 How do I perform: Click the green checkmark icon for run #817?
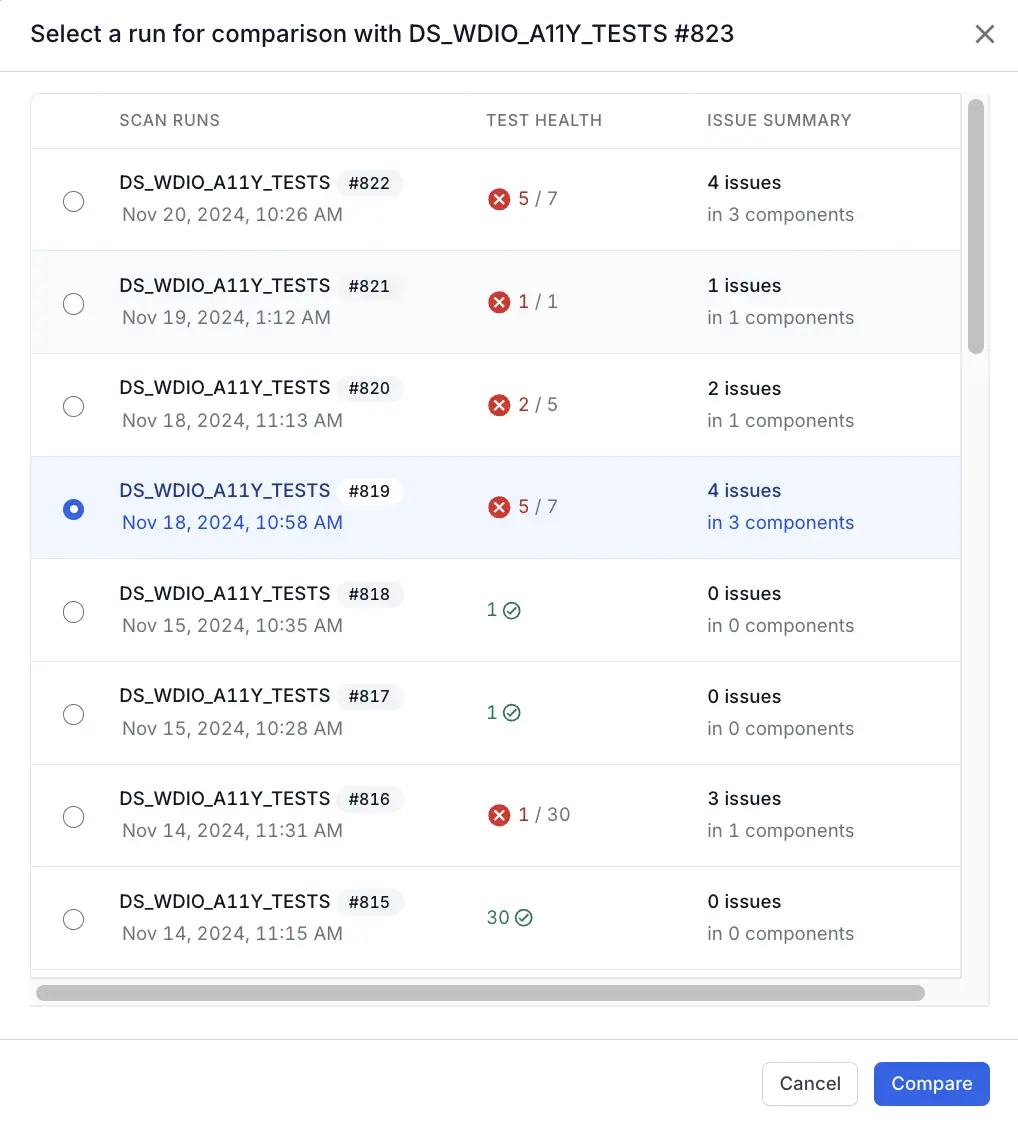(x=512, y=713)
